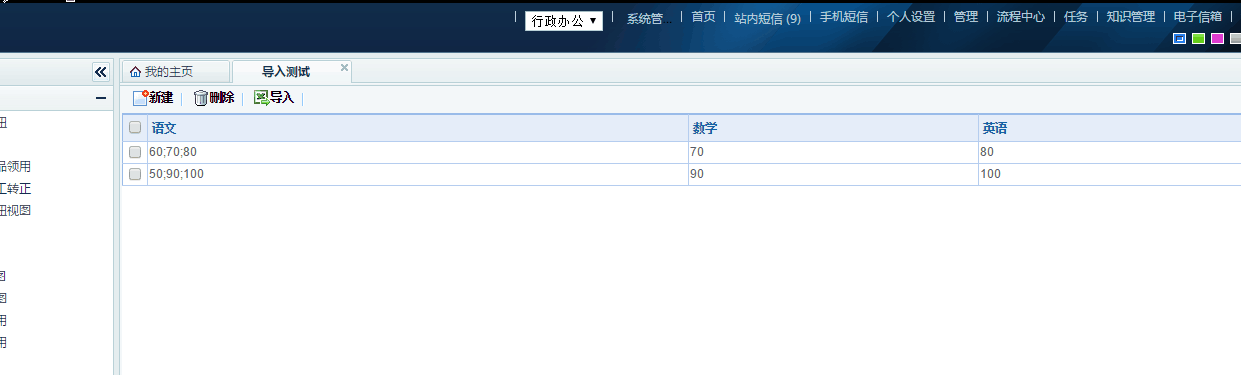Collapse the sidebar panel with minus button
The width and height of the screenshot is (1241, 375).
click(100, 98)
